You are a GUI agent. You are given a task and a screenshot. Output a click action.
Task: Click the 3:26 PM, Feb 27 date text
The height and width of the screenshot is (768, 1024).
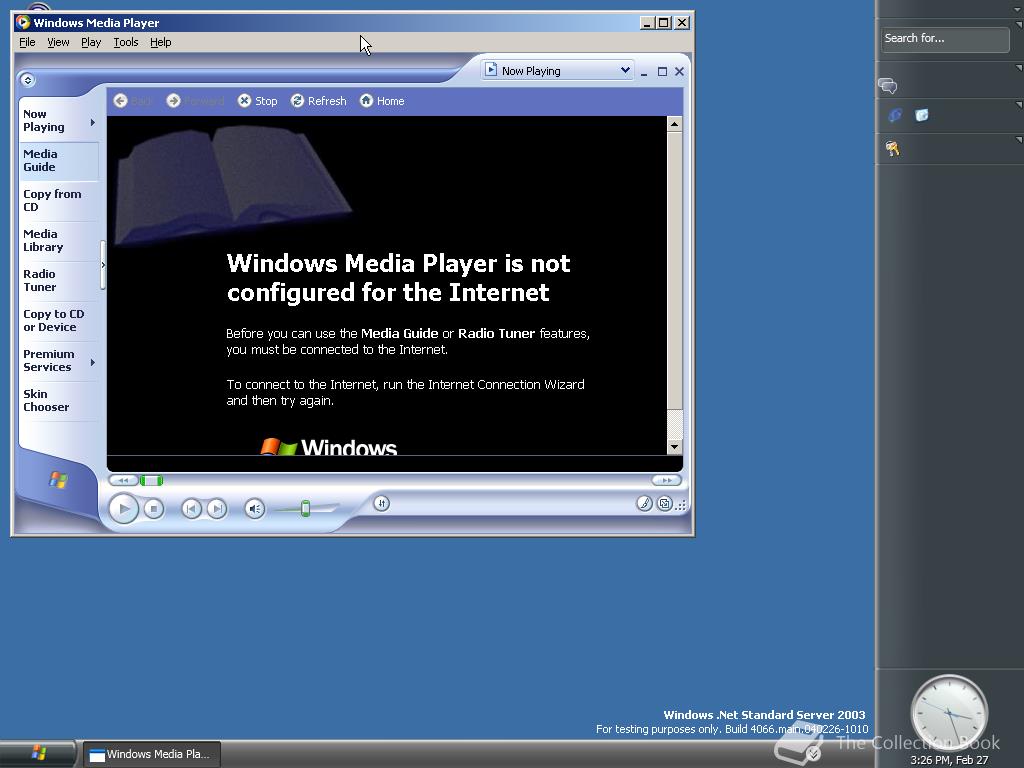click(x=949, y=760)
